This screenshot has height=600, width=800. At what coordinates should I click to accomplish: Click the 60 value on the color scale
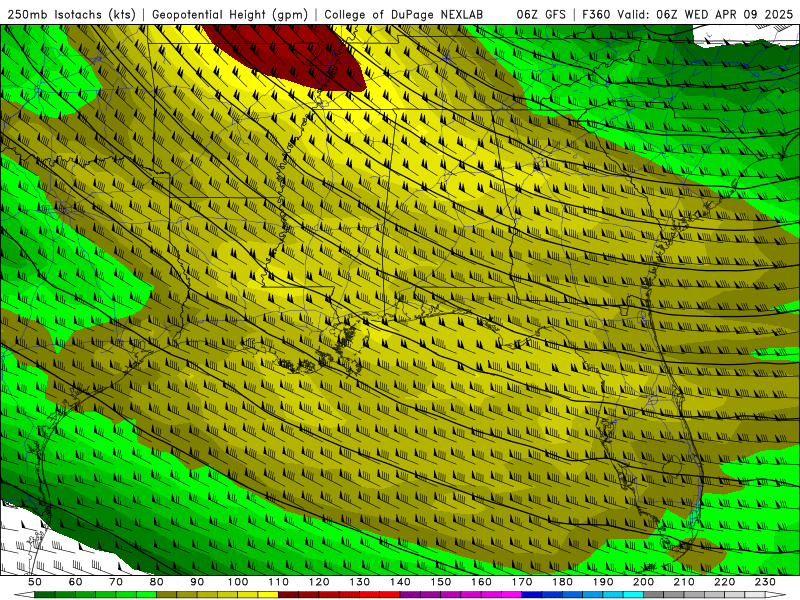75,582
